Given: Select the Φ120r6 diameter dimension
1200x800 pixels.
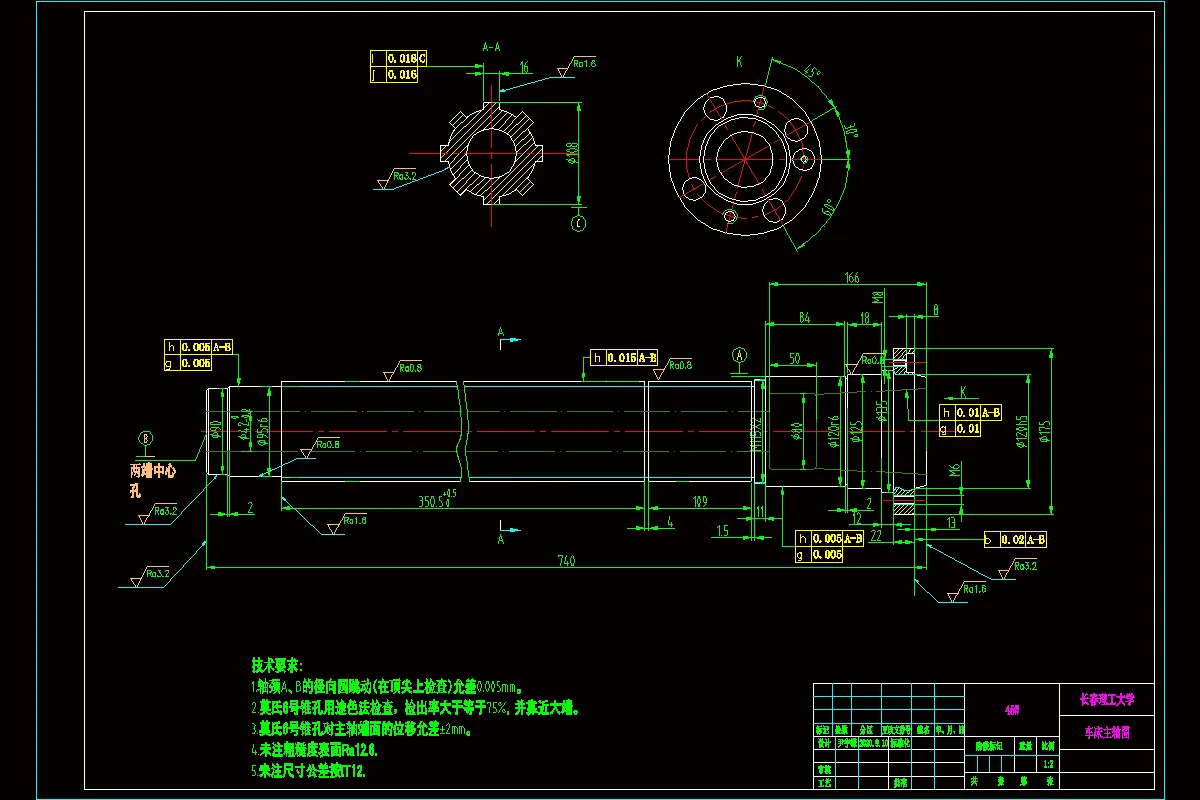Looking at the screenshot, I should point(831,431).
